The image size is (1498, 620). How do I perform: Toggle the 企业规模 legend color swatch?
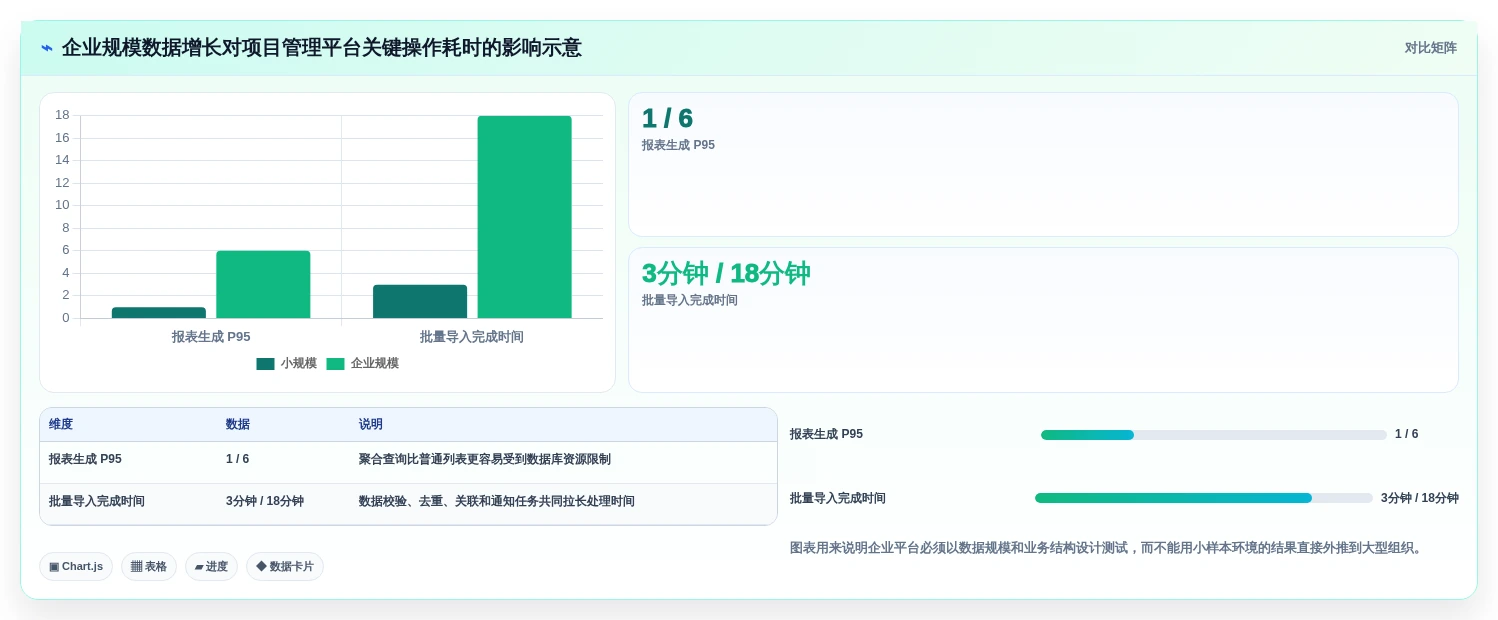(335, 364)
